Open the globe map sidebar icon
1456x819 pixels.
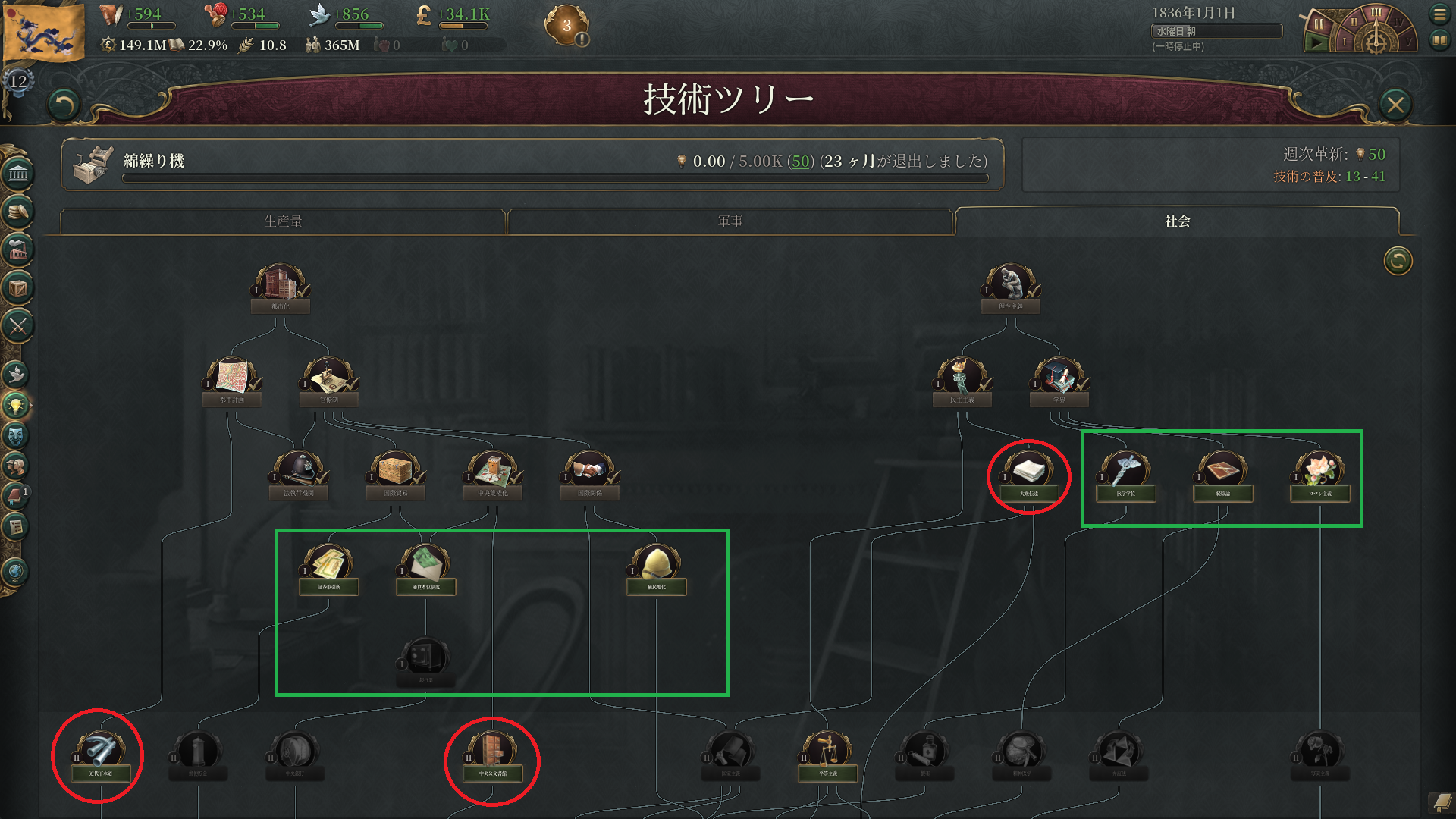pos(16,572)
